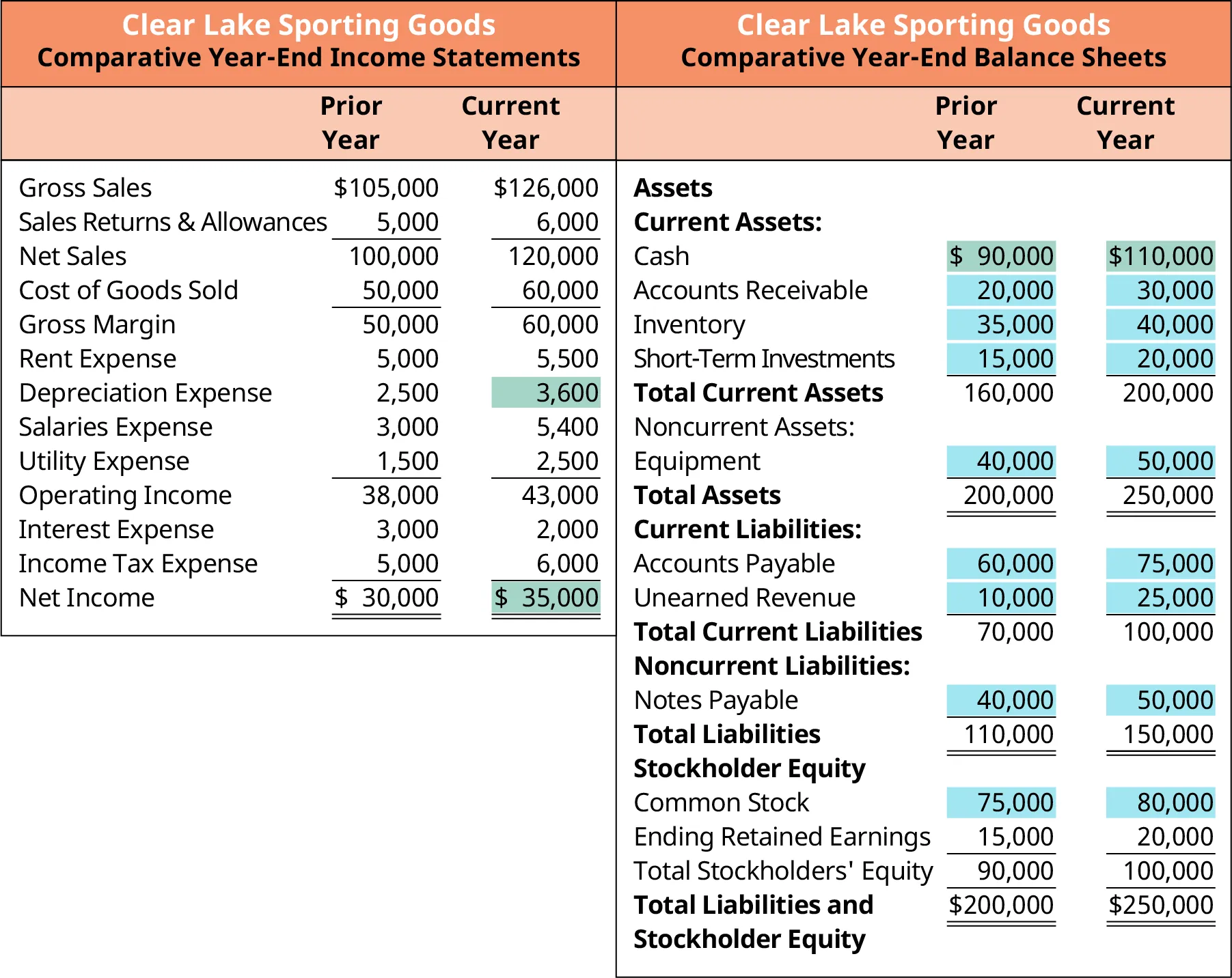Click the green Net Income cell $35,000
This screenshot has height=978, width=1232.
point(546,598)
